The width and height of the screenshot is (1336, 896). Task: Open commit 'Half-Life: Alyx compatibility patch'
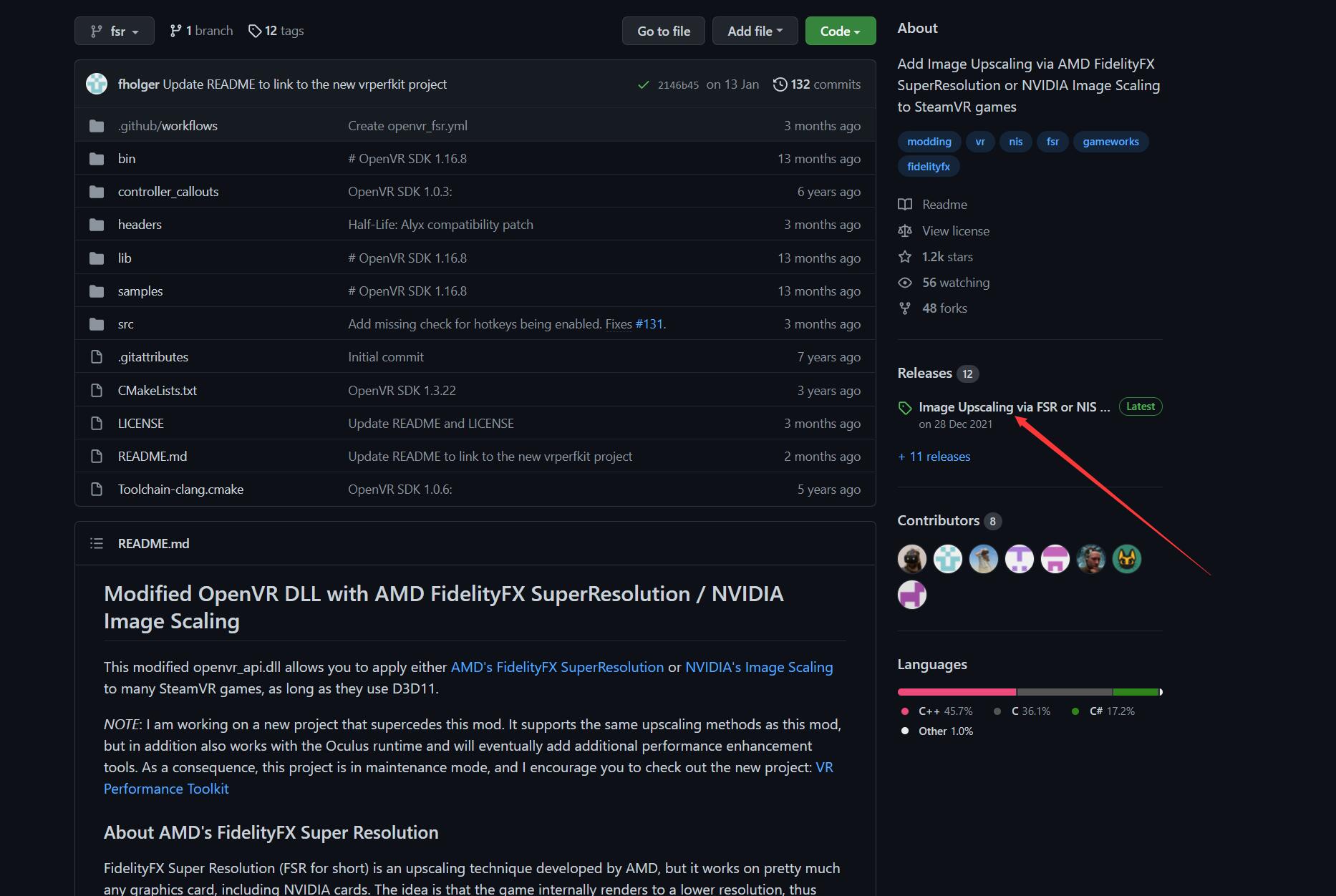click(x=440, y=225)
